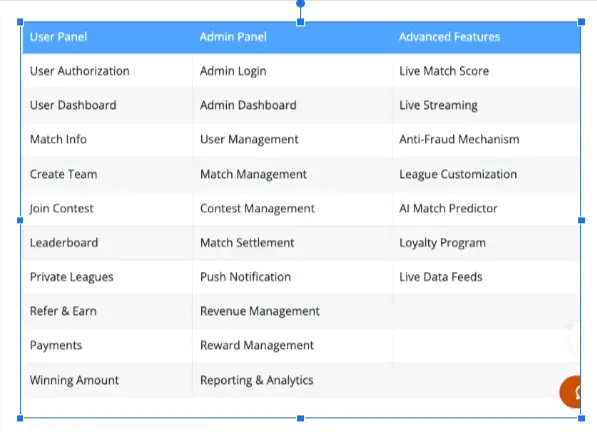
Task: Click the Advanced Features column header
Action: [486, 37]
